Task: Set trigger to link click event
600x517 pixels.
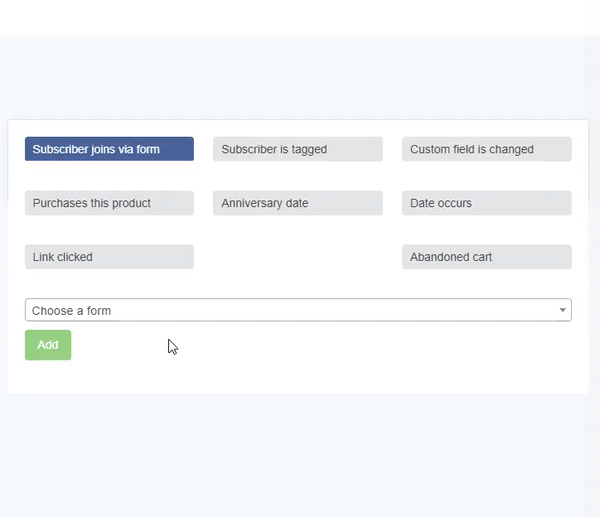Action: [109, 257]
